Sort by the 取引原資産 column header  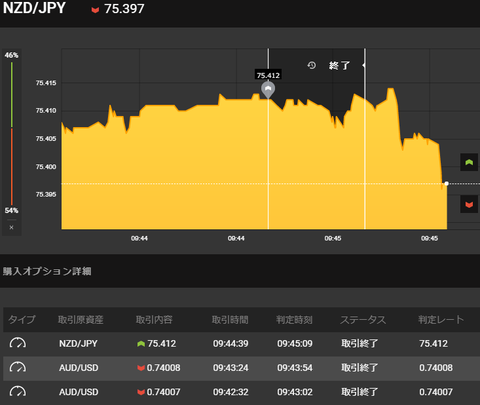(x=80, y=319)
